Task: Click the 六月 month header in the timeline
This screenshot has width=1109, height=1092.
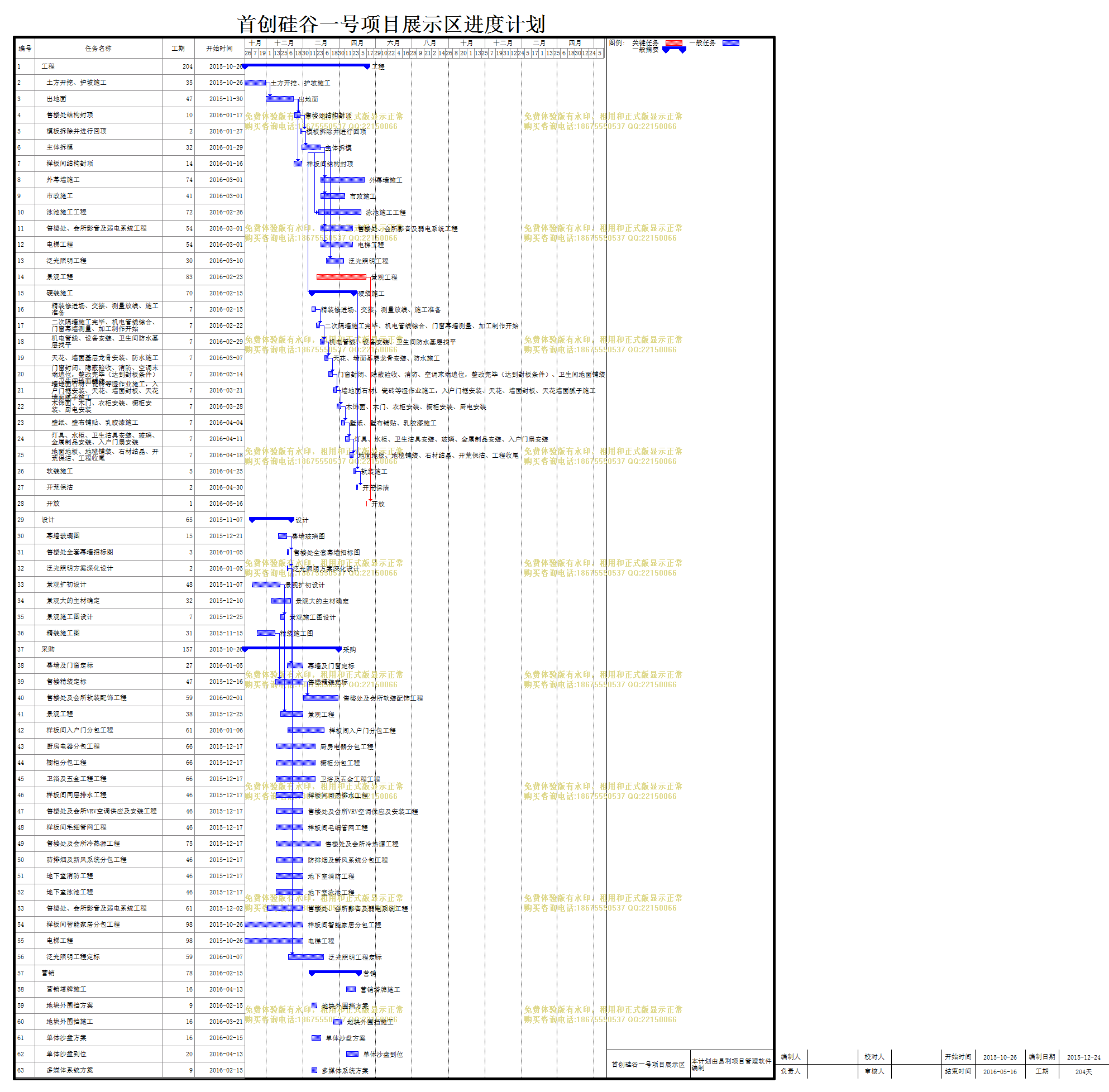Action: 394,43
